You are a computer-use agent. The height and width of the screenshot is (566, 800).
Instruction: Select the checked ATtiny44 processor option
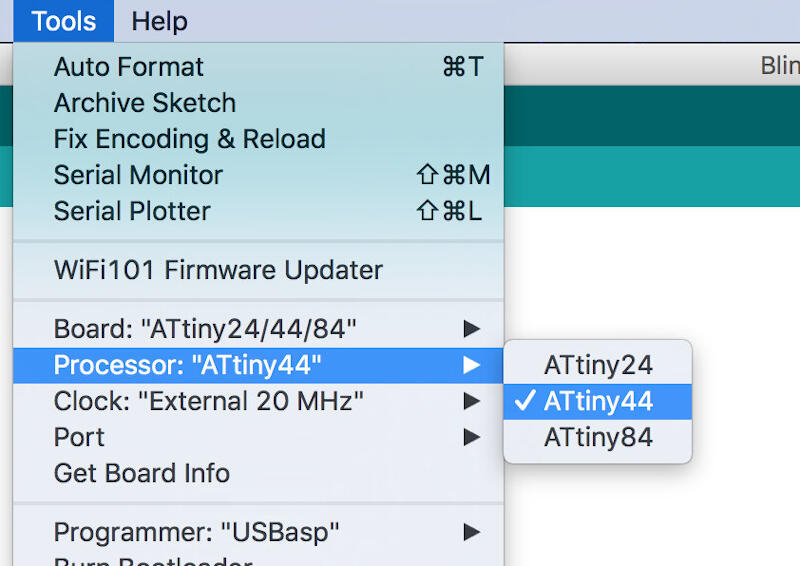(x=598, y=401)
